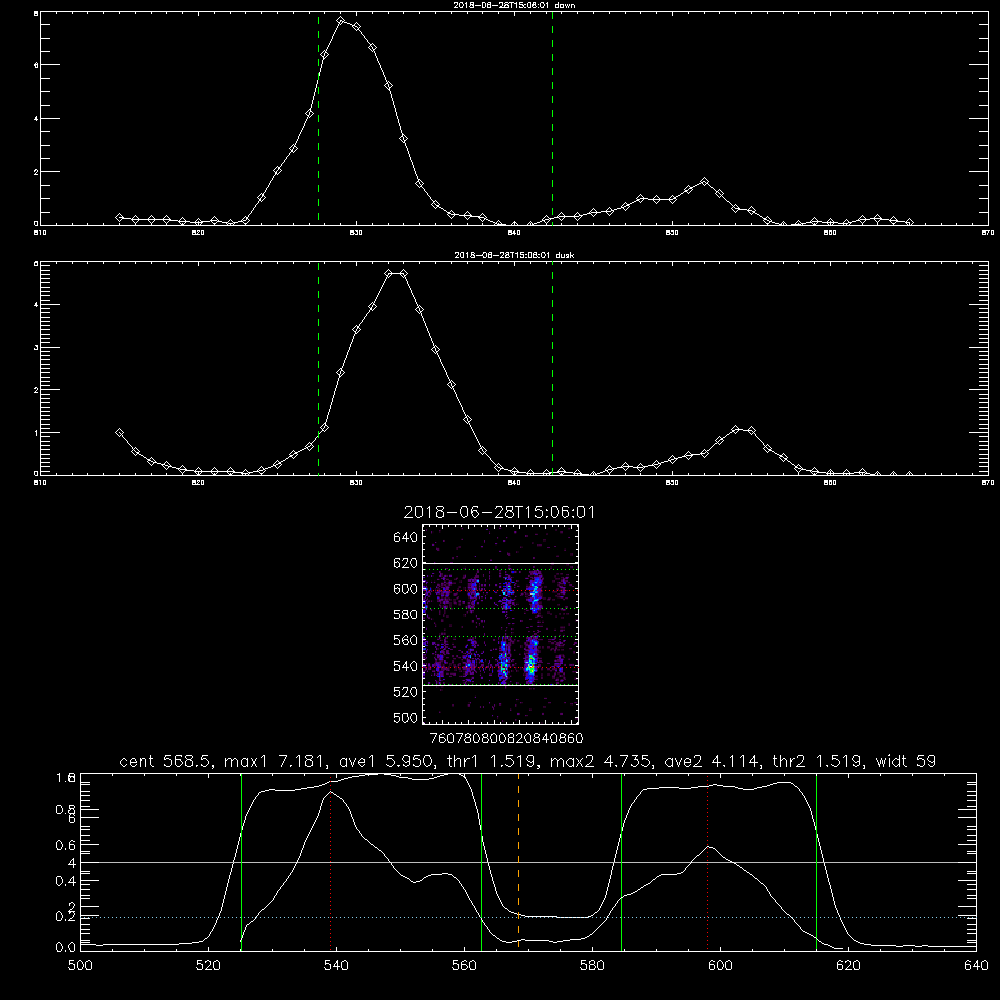Click the bottom plot x-axis label 560
The height and width of the screenshot is (1000, 1000).
point(464,966)
